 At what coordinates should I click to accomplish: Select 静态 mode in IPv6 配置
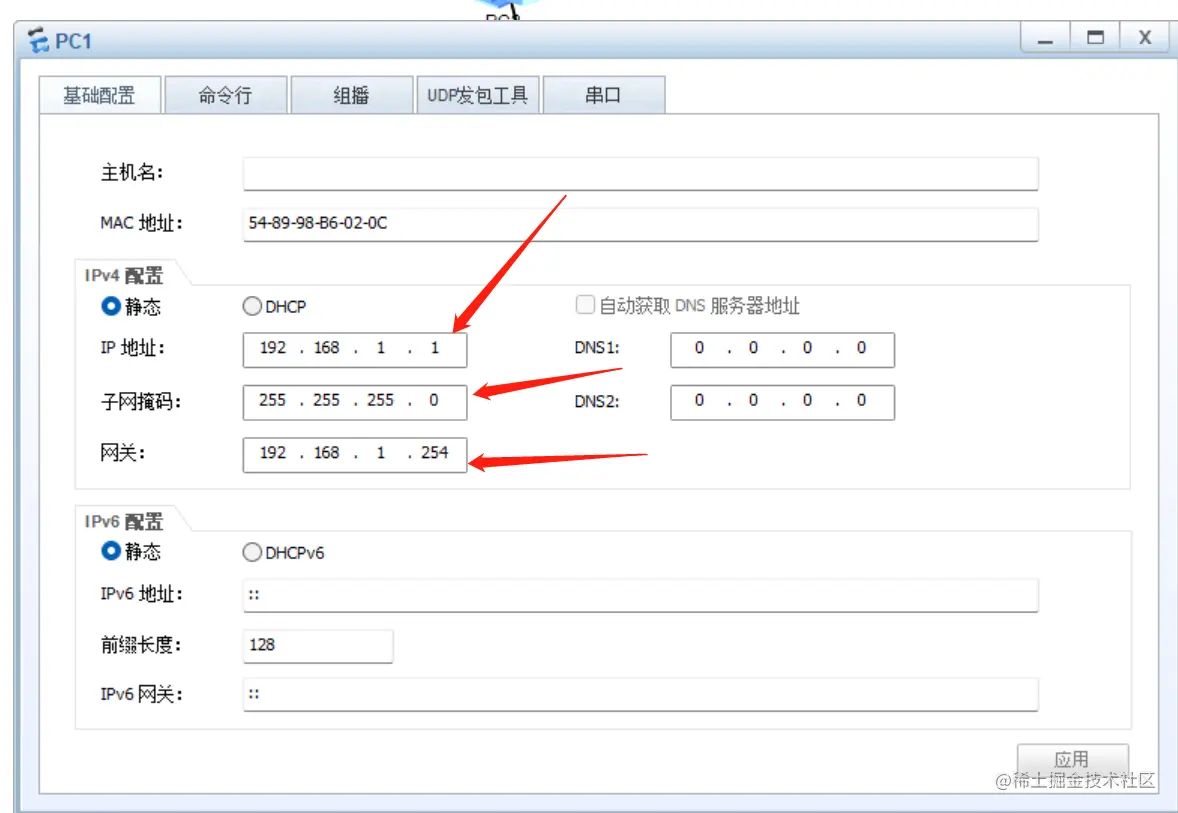point(109,551)
